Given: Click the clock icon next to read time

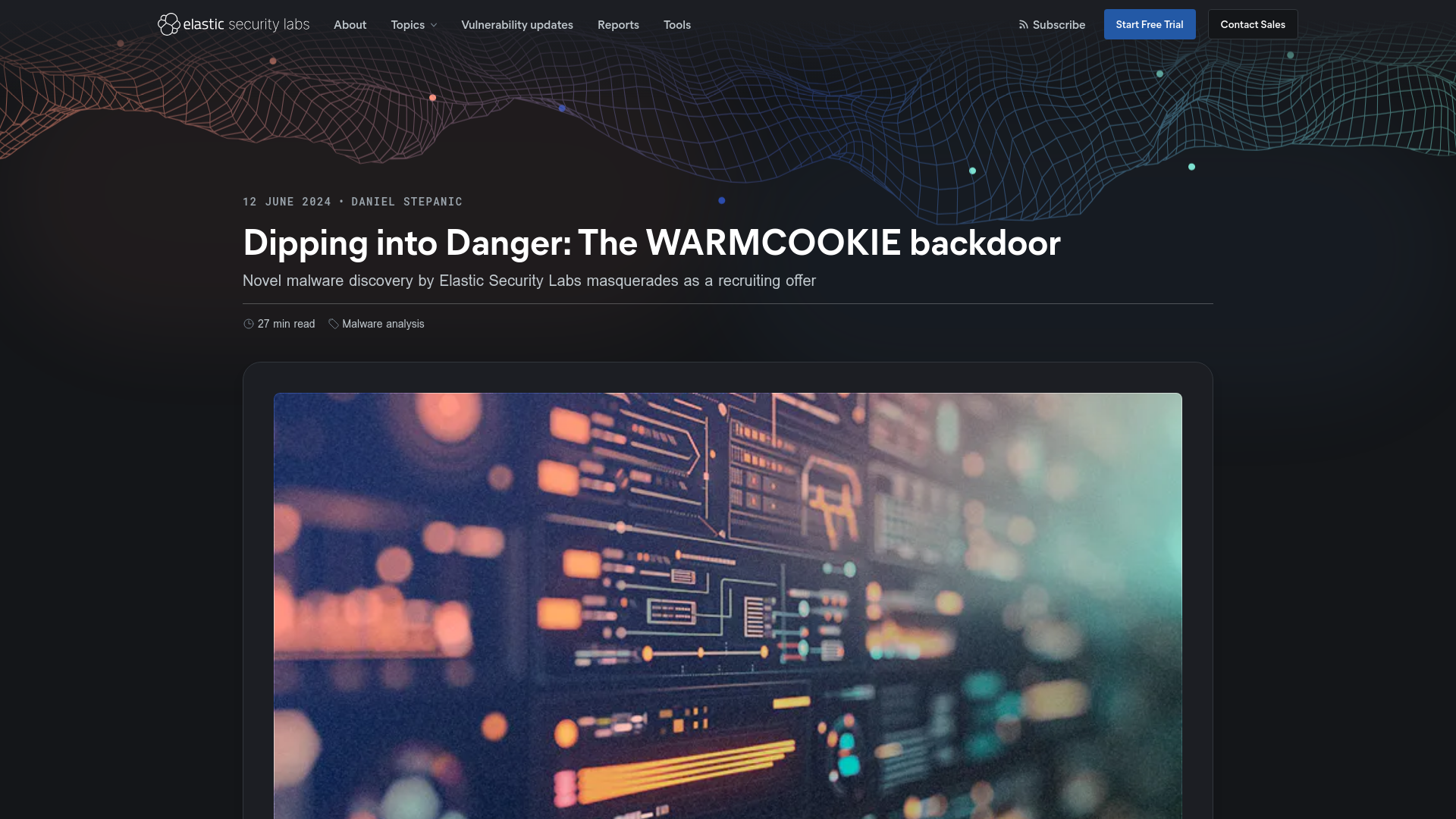Looking at the screenshot, I should [x=249, y=324].
